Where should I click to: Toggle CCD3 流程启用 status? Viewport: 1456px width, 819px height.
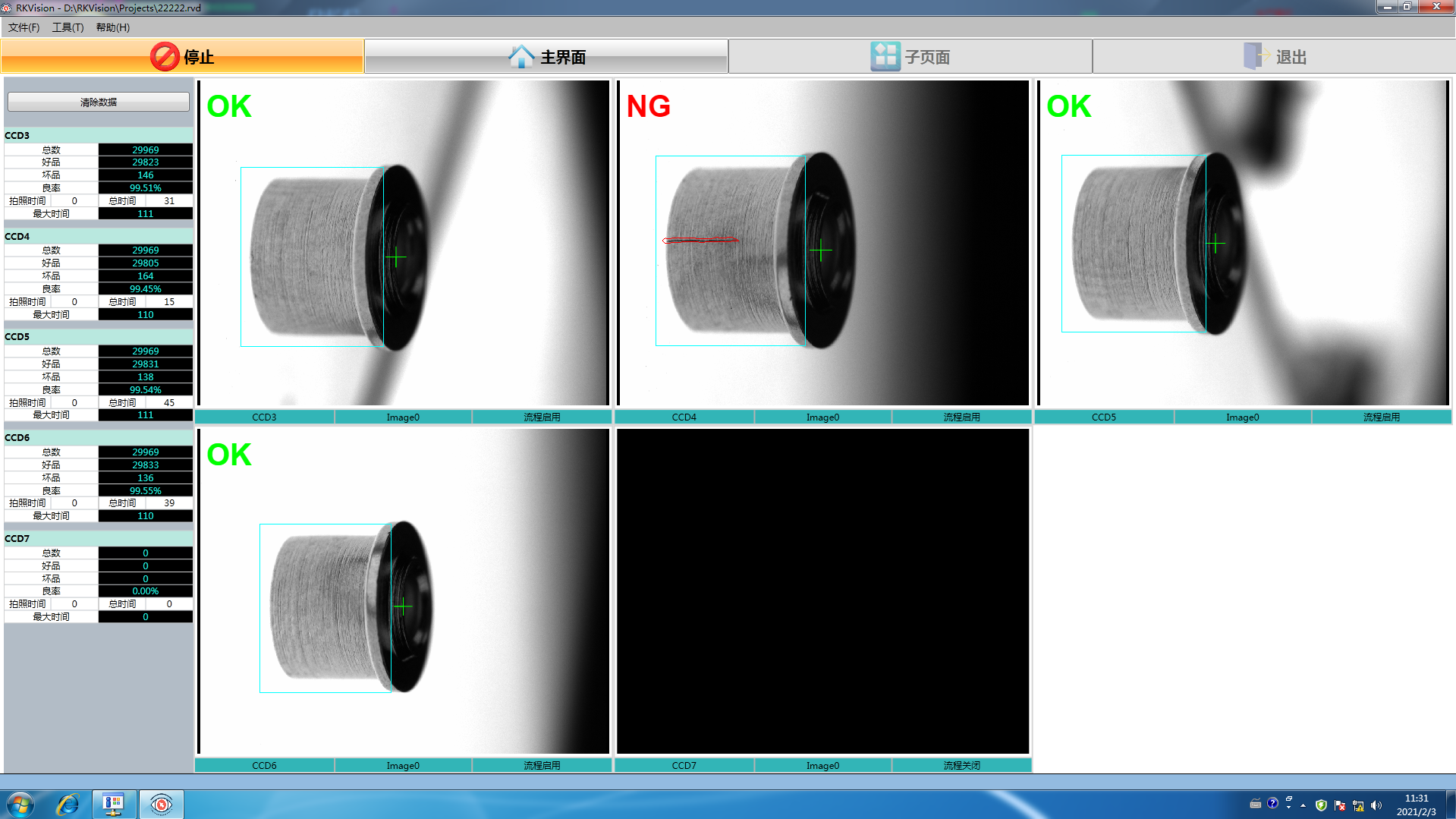point(542,417)
